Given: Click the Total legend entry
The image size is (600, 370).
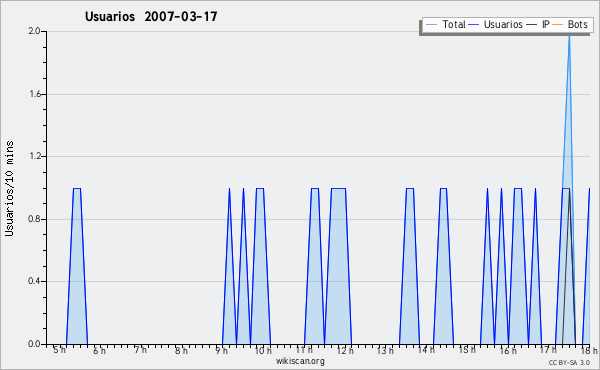Looking at the screenshot, I should pos(446,24).
